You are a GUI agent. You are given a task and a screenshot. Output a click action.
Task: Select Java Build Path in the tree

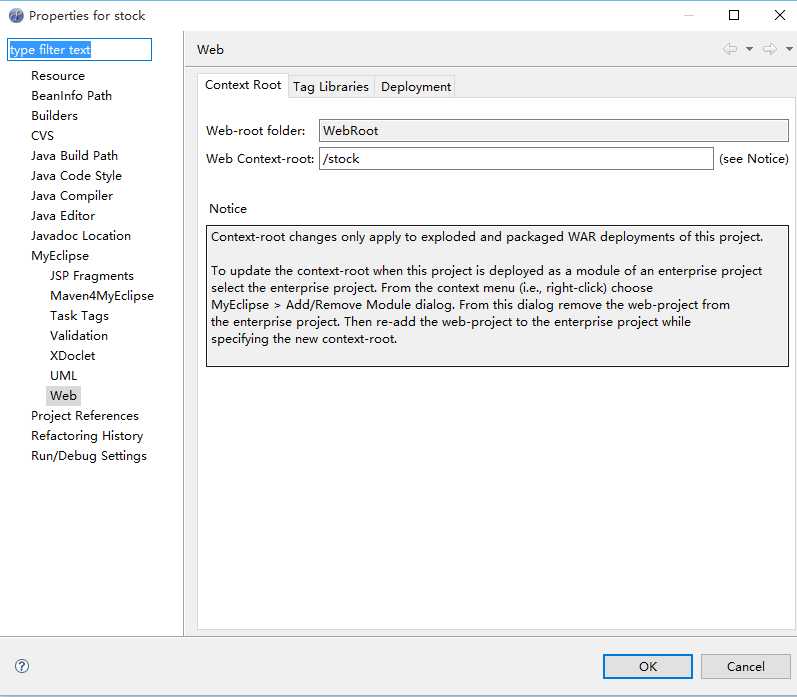[74, 156]
